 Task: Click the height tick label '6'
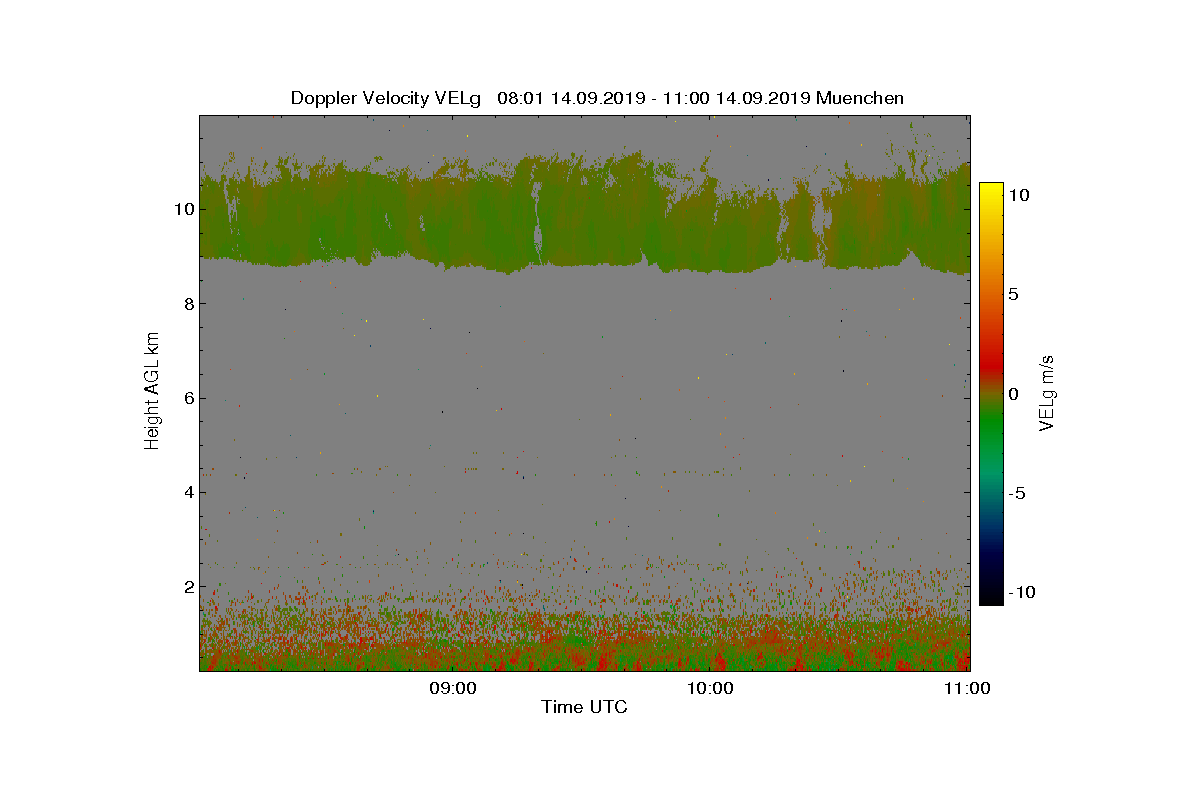[x=188, y=398]
